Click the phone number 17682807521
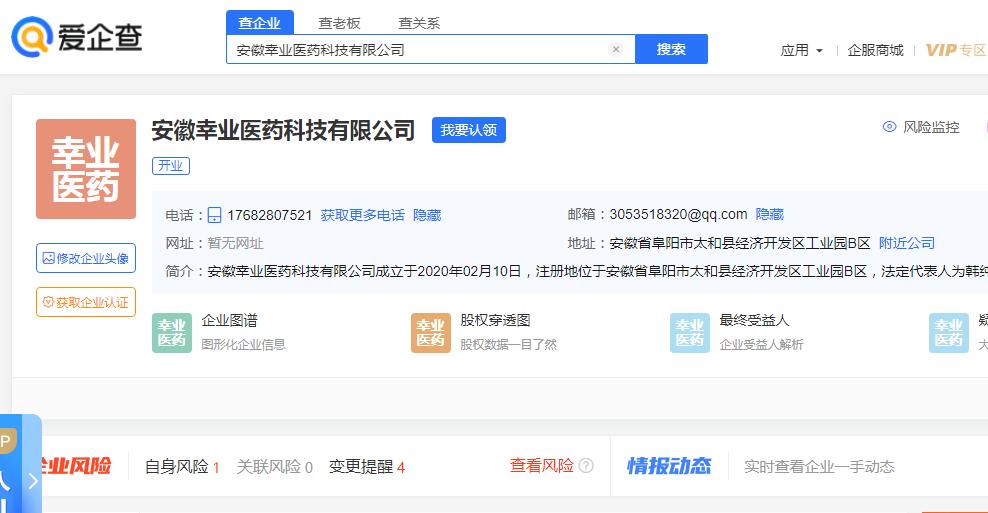The height and width of the screenshot is (513, 988). [270, 215]
